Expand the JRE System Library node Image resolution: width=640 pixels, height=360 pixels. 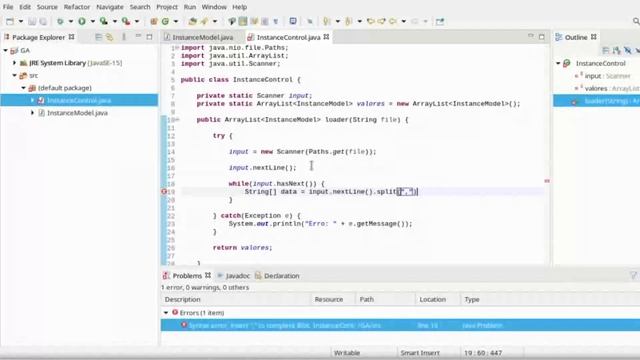(15, 63)
